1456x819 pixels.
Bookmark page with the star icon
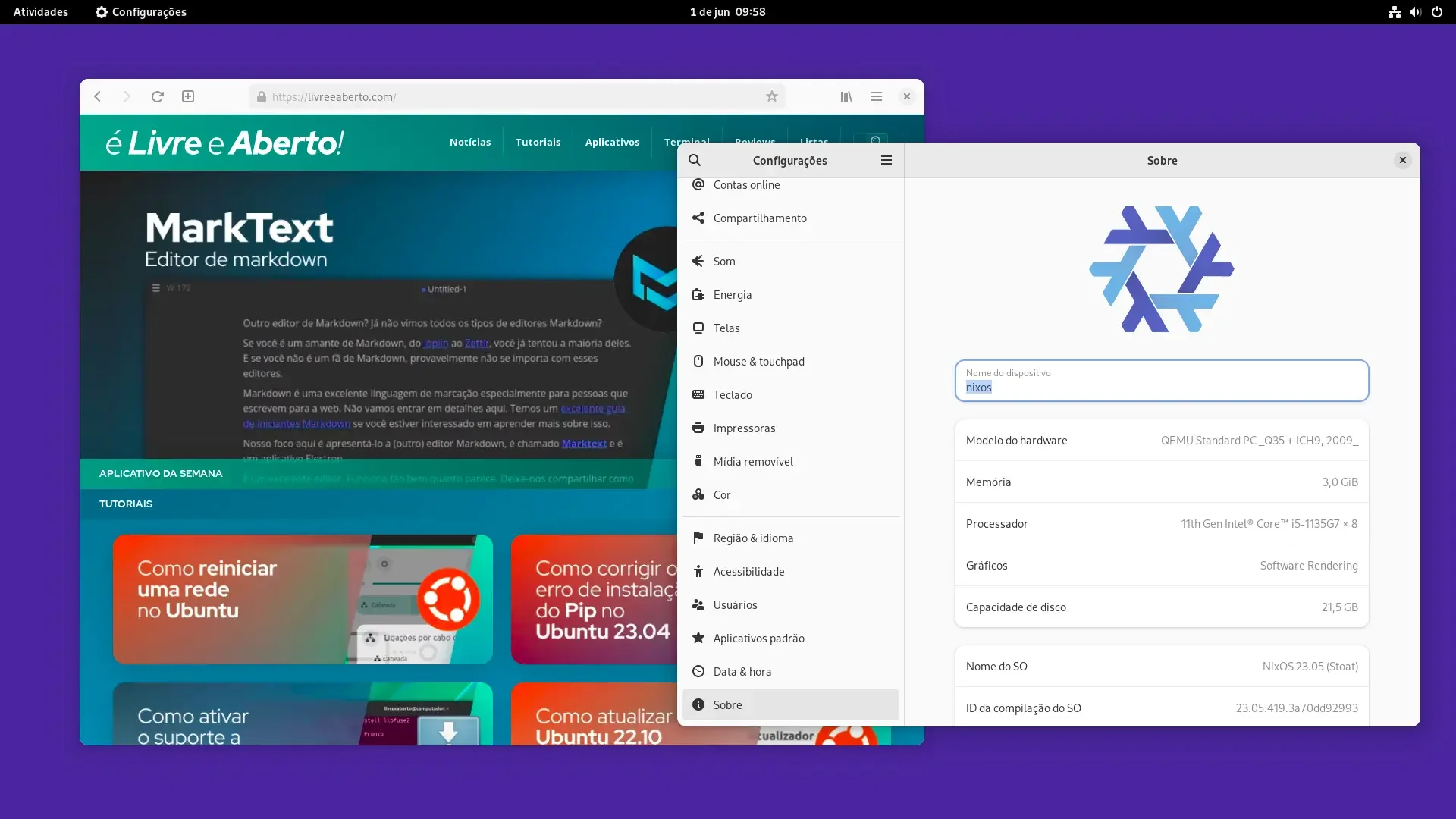pyautogui.click(x=772, y=96)
